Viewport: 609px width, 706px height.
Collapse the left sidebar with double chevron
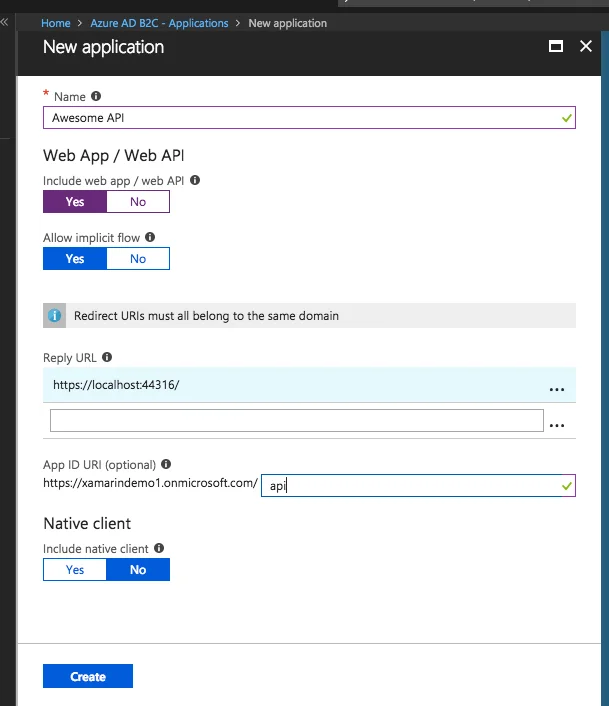click(5, 22)
